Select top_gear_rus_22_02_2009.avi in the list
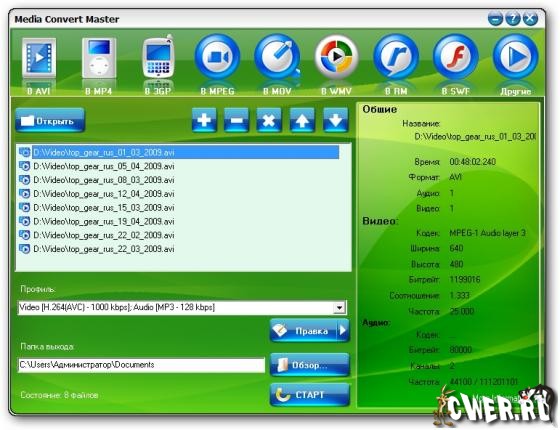Image resolution: width=560 pixels, height=430 pixels. 104,235
